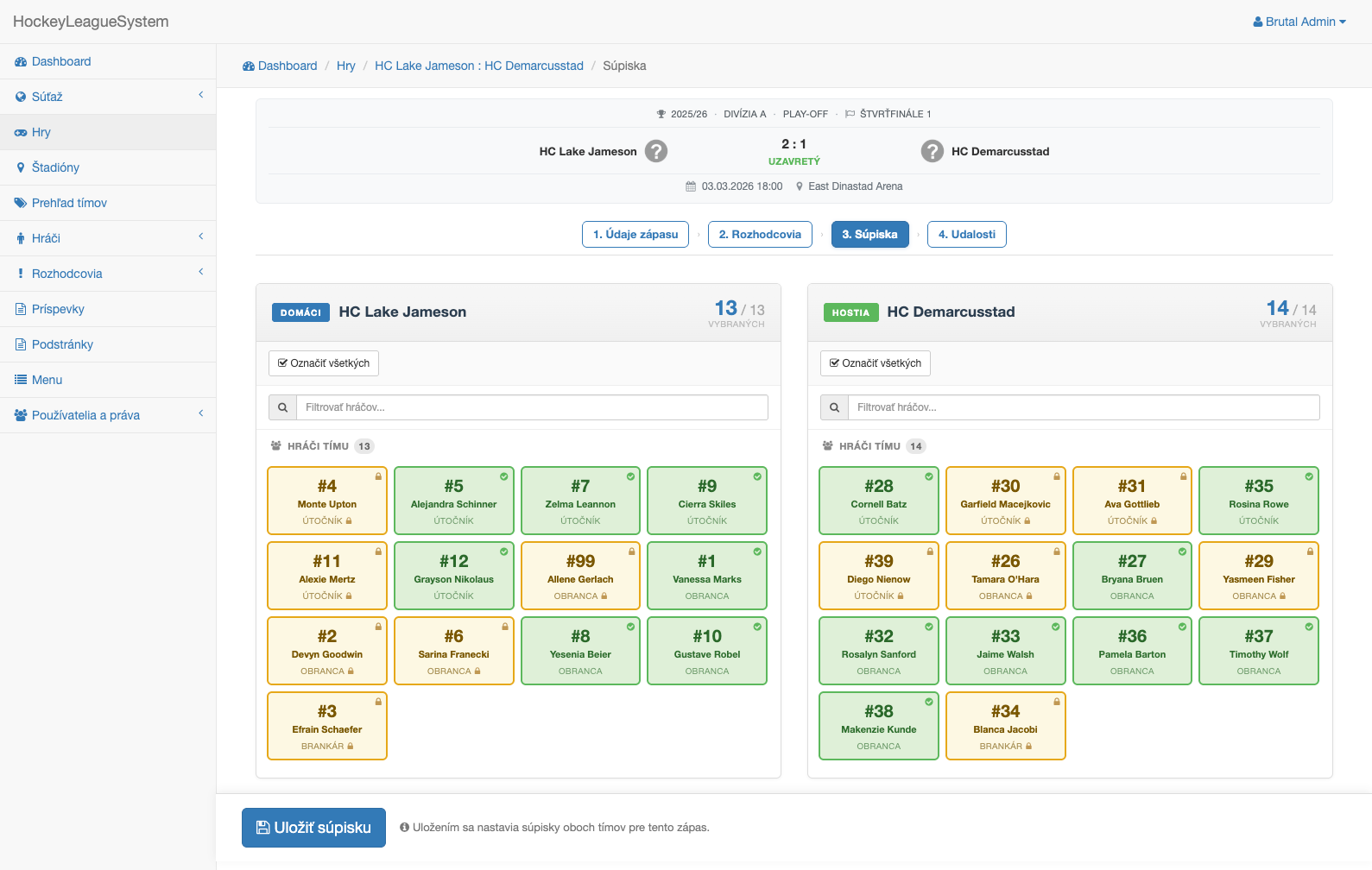Focus the HC Demarcusstad player filter field
The image size is (1372, 870).
[1083, 407]
